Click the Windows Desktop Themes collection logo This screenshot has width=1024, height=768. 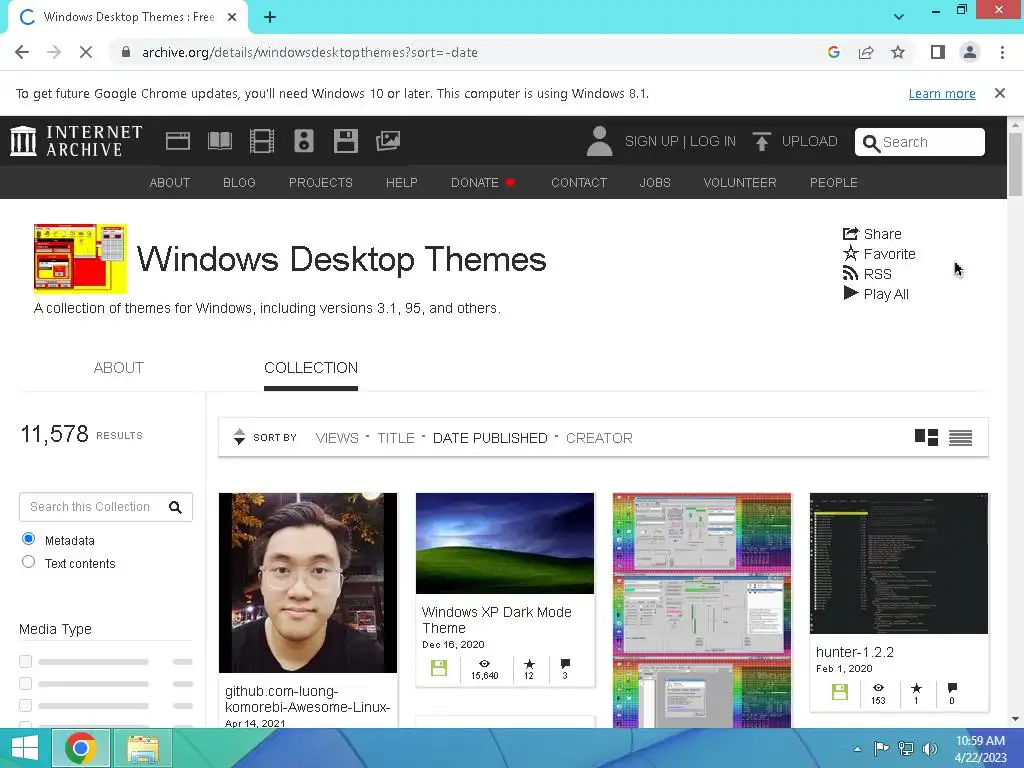click(80, 259)
